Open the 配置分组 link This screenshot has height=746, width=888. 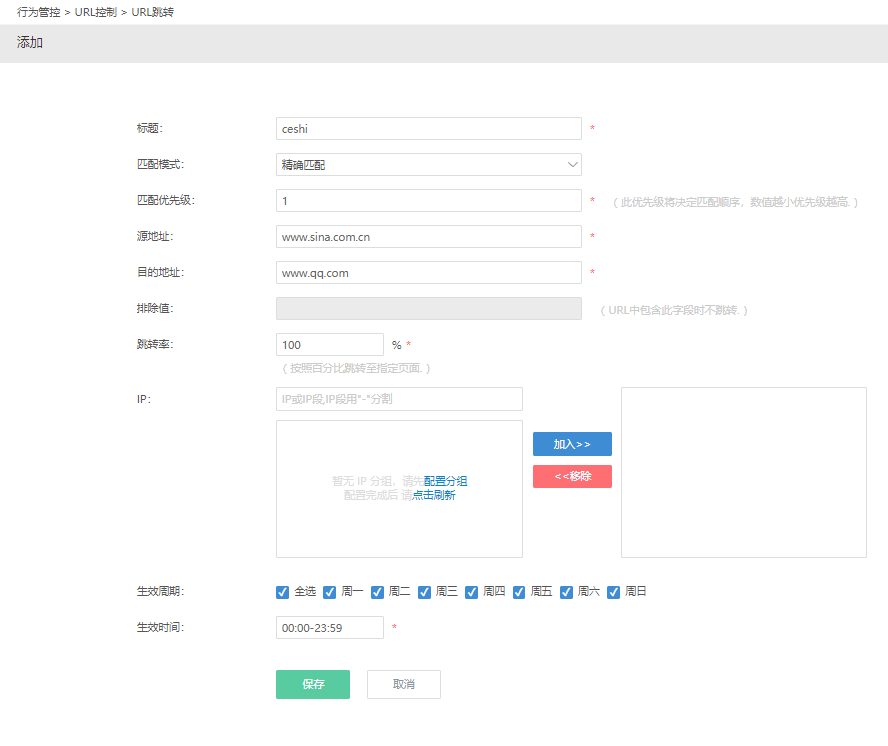click(x=446, y=481)
